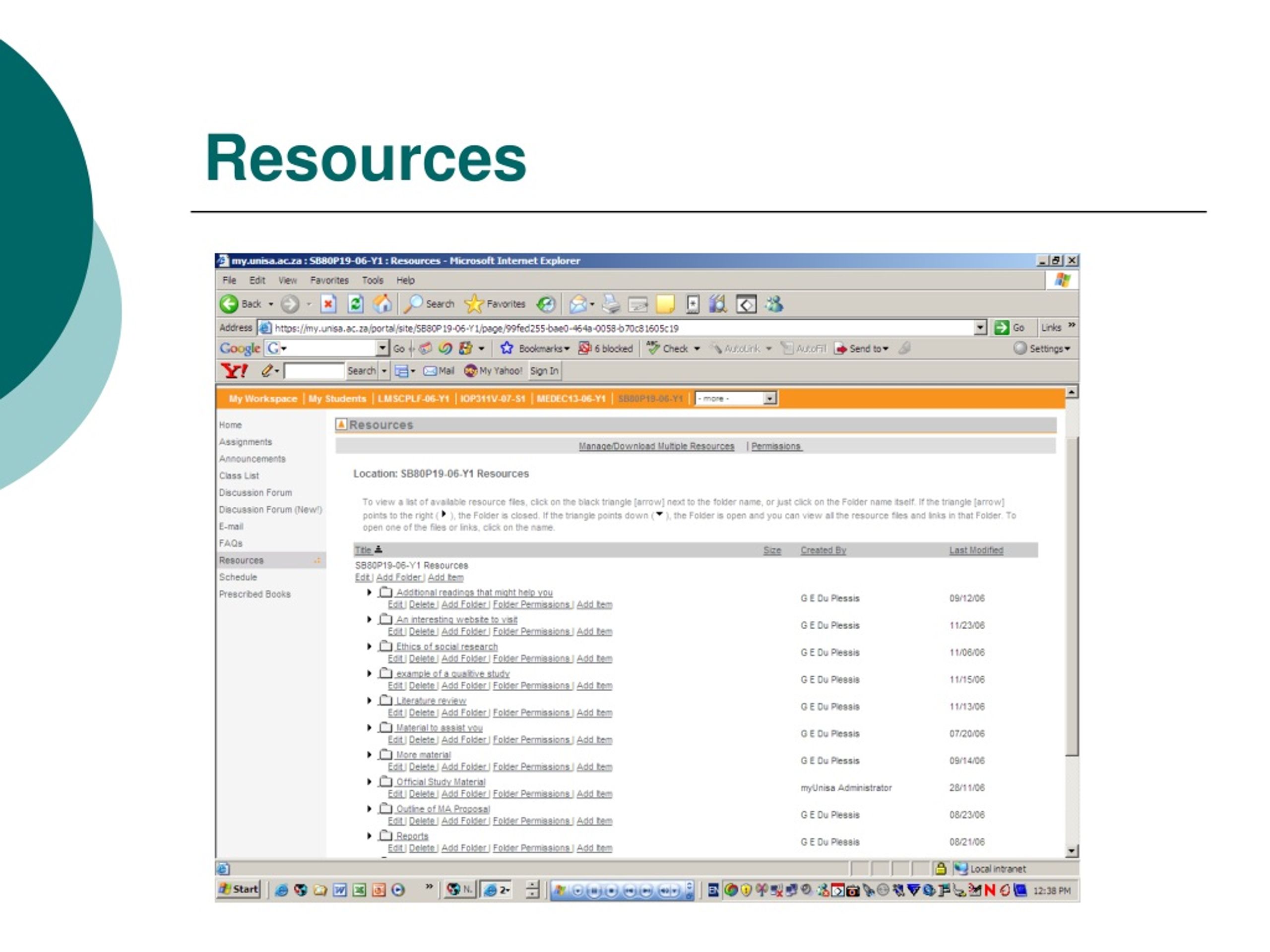The width and height of the screenshot is (1270, 952).
Task: Switch to LMSCPLF-06-Y1 site tab
Action: [413, 398]
